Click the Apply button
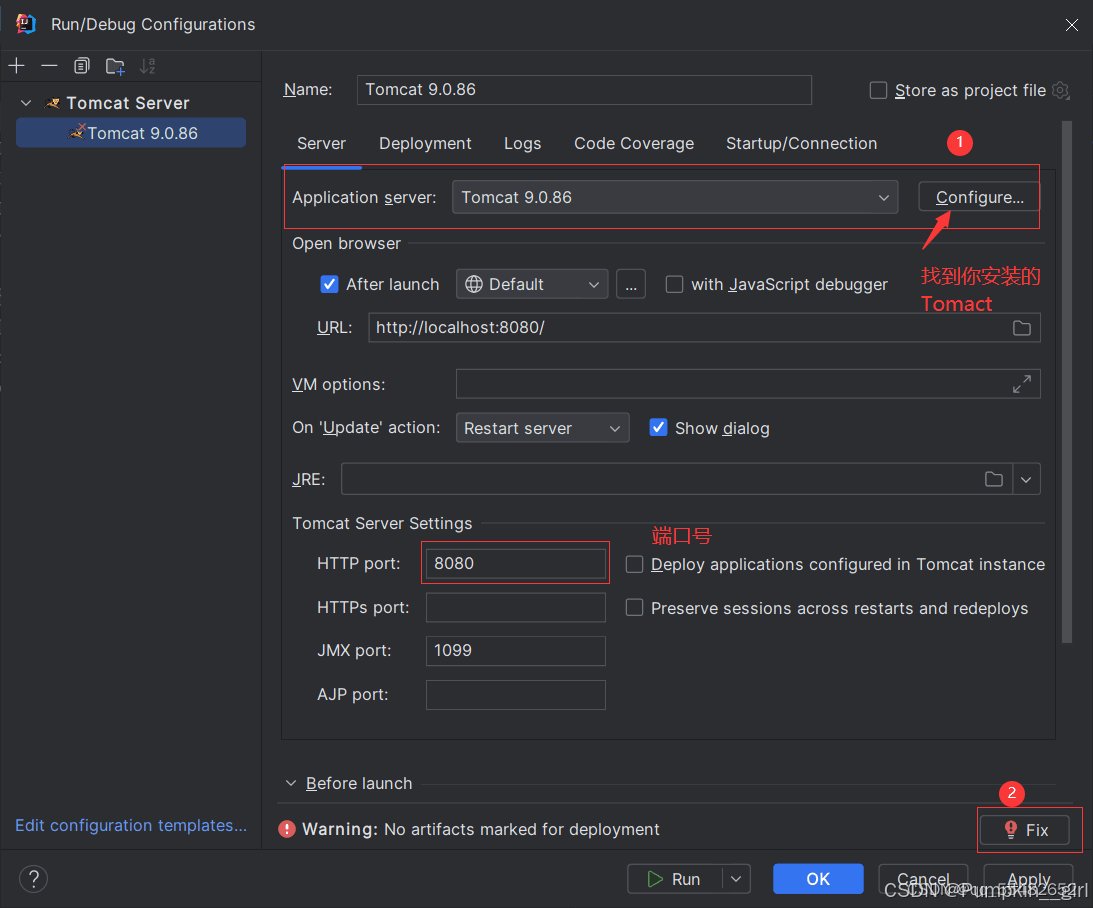The height and width of the screenshot is (908, 1093). (1028, 879)
